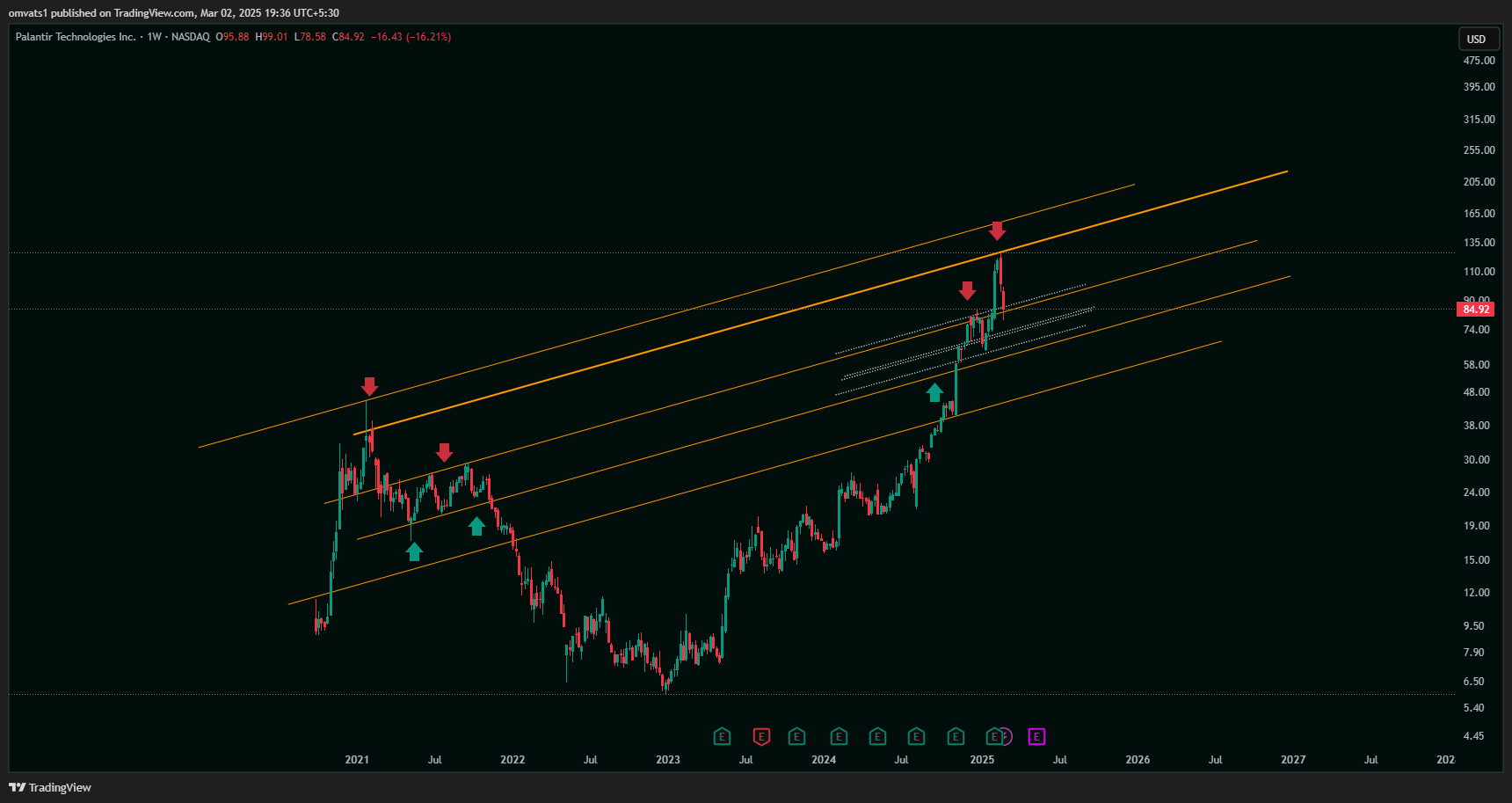Click the Low value L78.58

pos(310,37)
